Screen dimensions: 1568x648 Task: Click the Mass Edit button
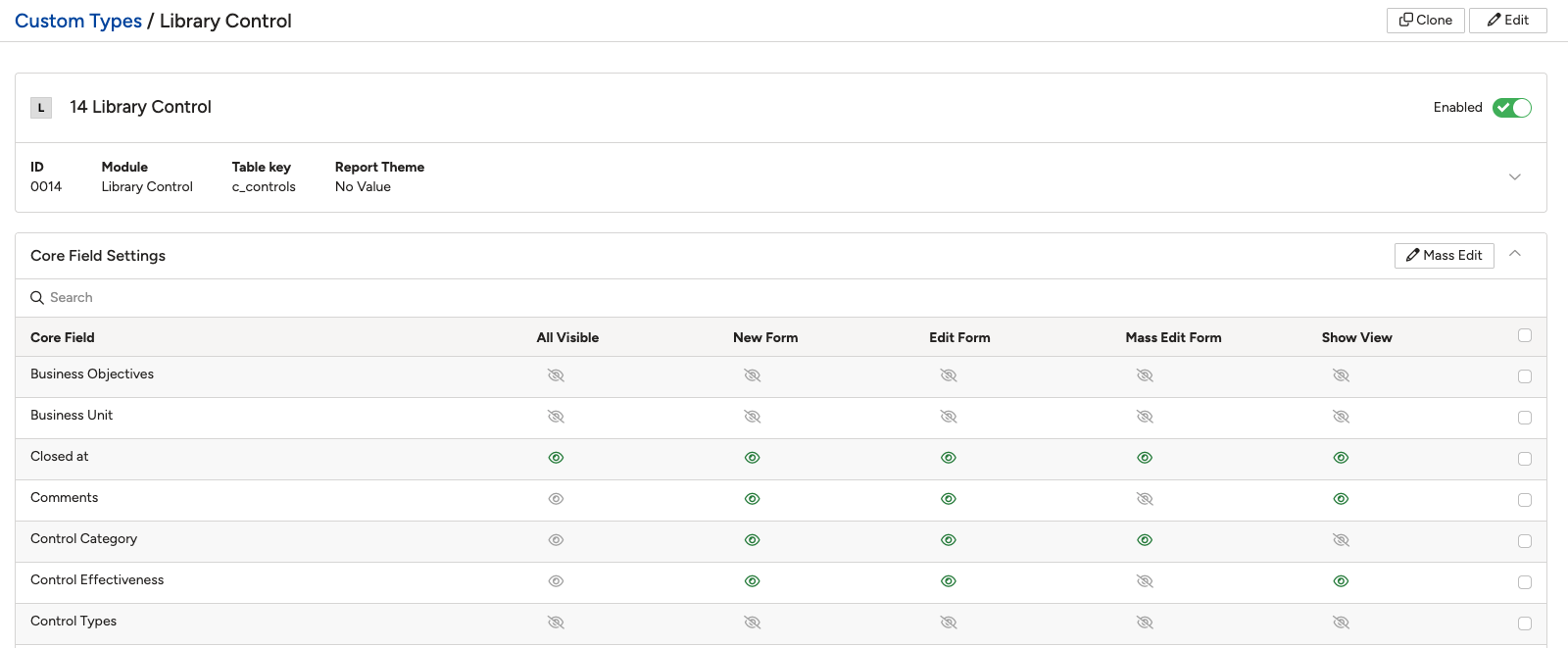click(1445, 256)
